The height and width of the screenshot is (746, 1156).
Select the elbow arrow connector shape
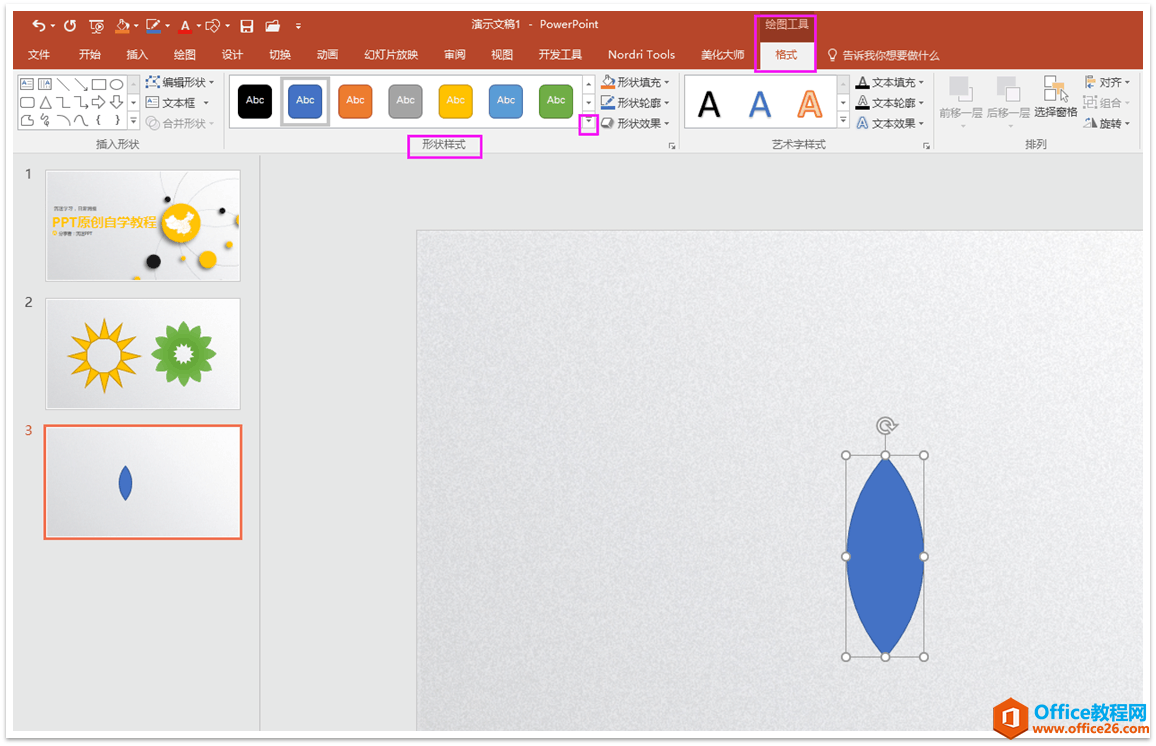pyautogui.click(x=81, y=102)
